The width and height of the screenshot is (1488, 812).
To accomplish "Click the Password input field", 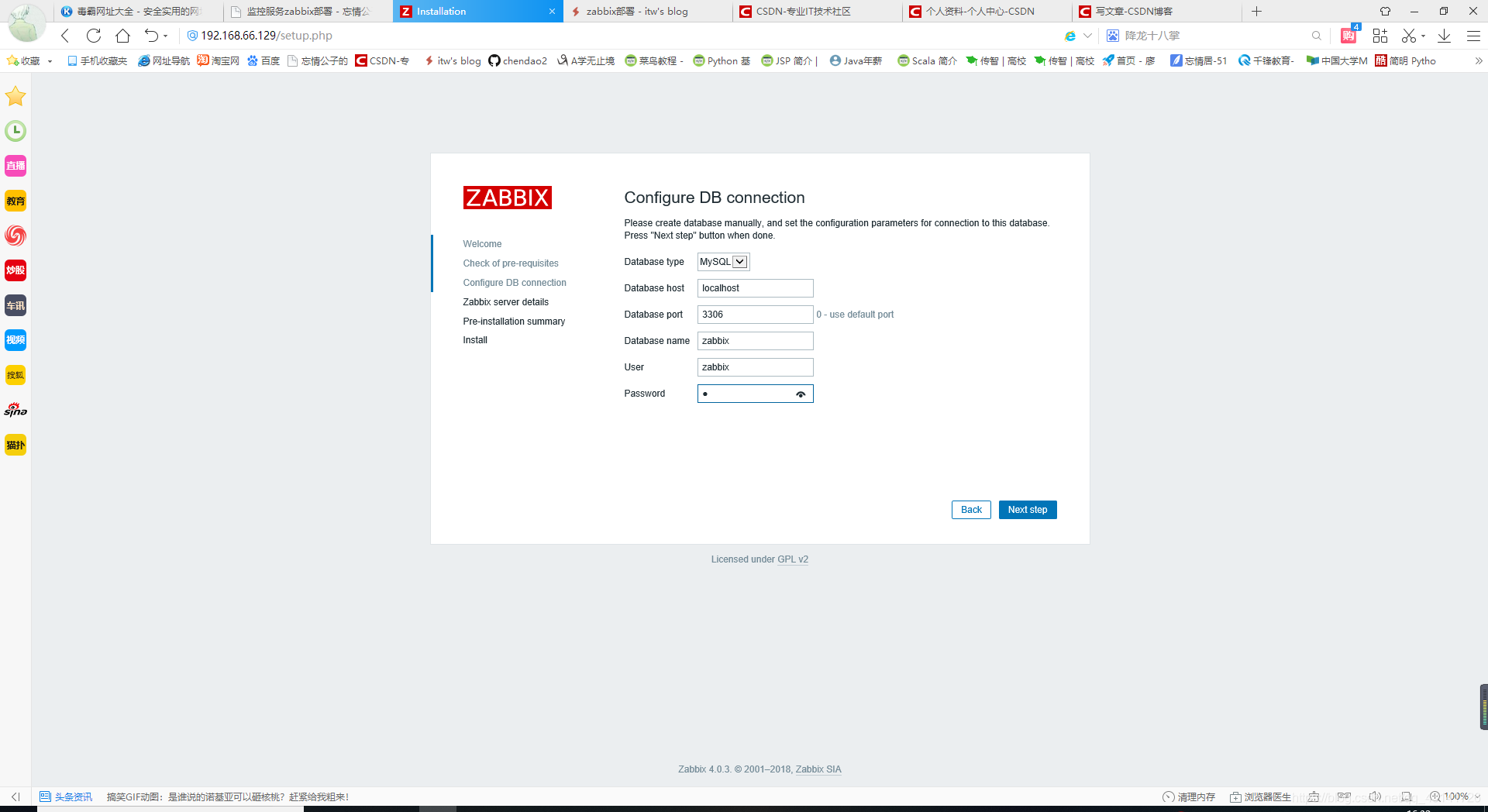I will point(755,394).
